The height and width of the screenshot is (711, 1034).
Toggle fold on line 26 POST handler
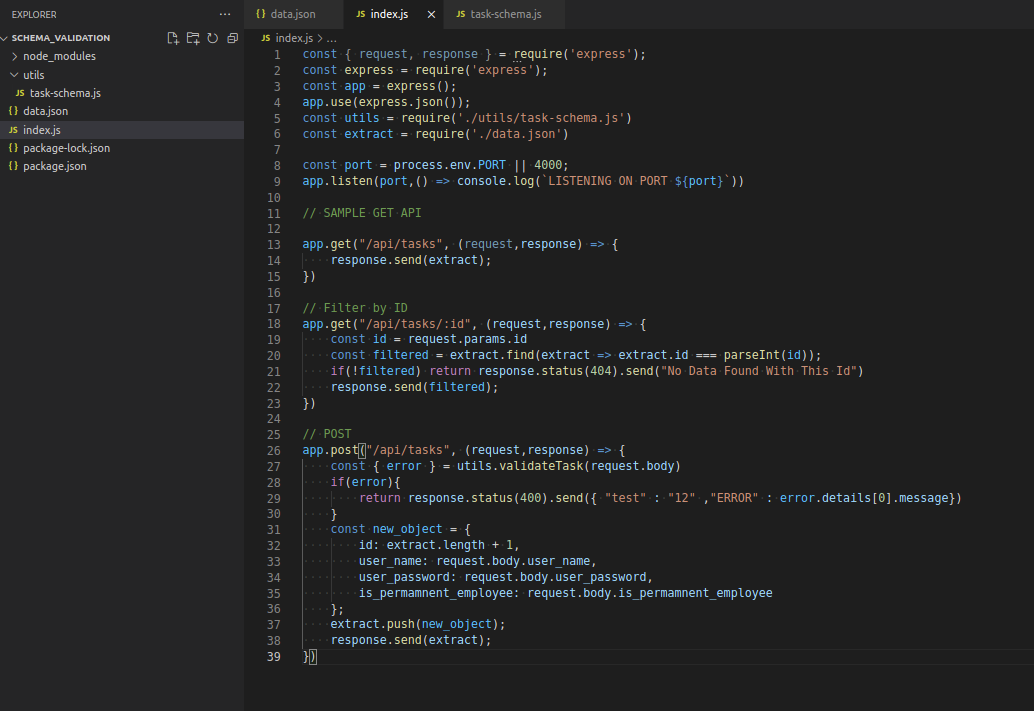pyautogui.click(x=289, y=450)
